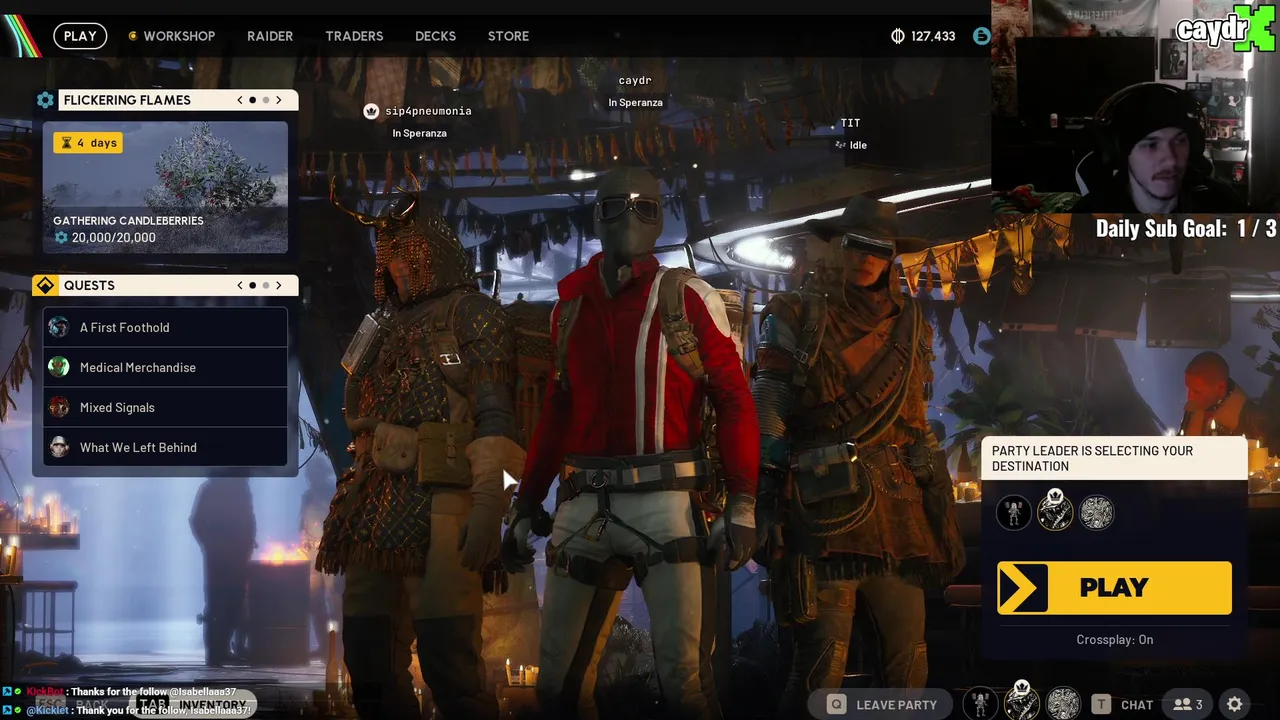
Task: Open the Mixed Signals quest
Action: [165, 407]
